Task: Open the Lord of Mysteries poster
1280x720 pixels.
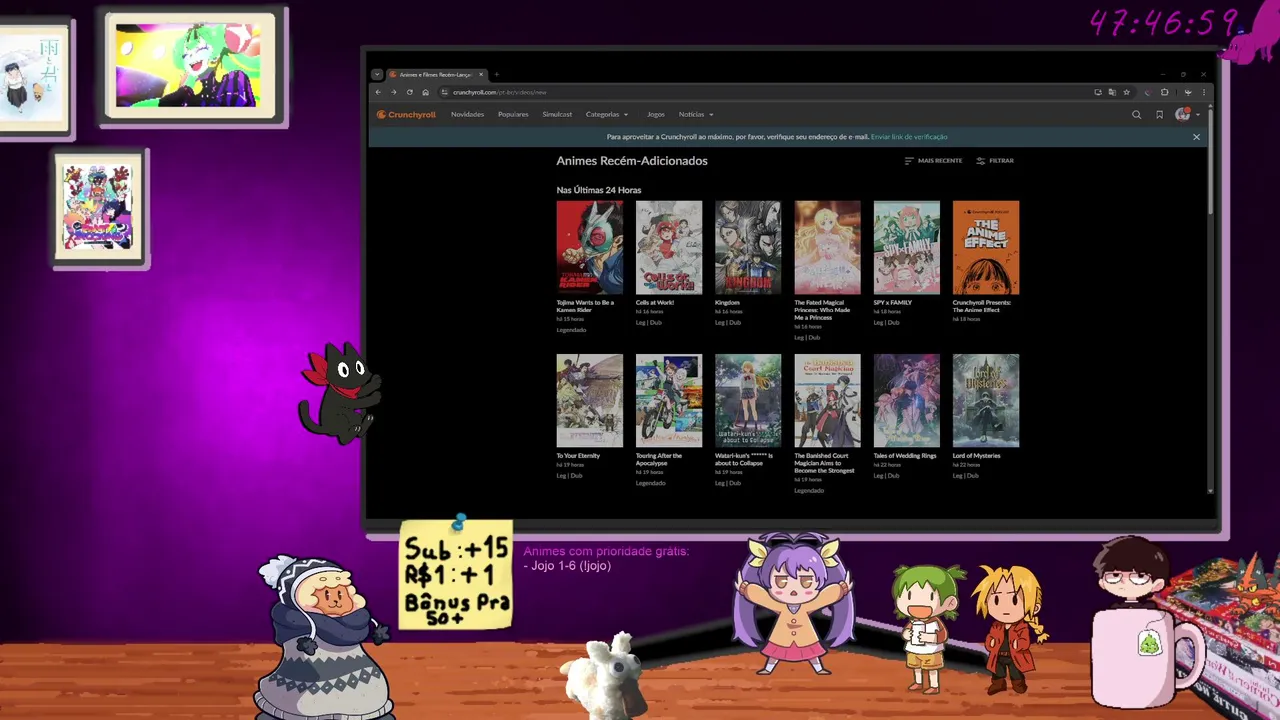Action: pyautogui.click(x=986, y=400)
